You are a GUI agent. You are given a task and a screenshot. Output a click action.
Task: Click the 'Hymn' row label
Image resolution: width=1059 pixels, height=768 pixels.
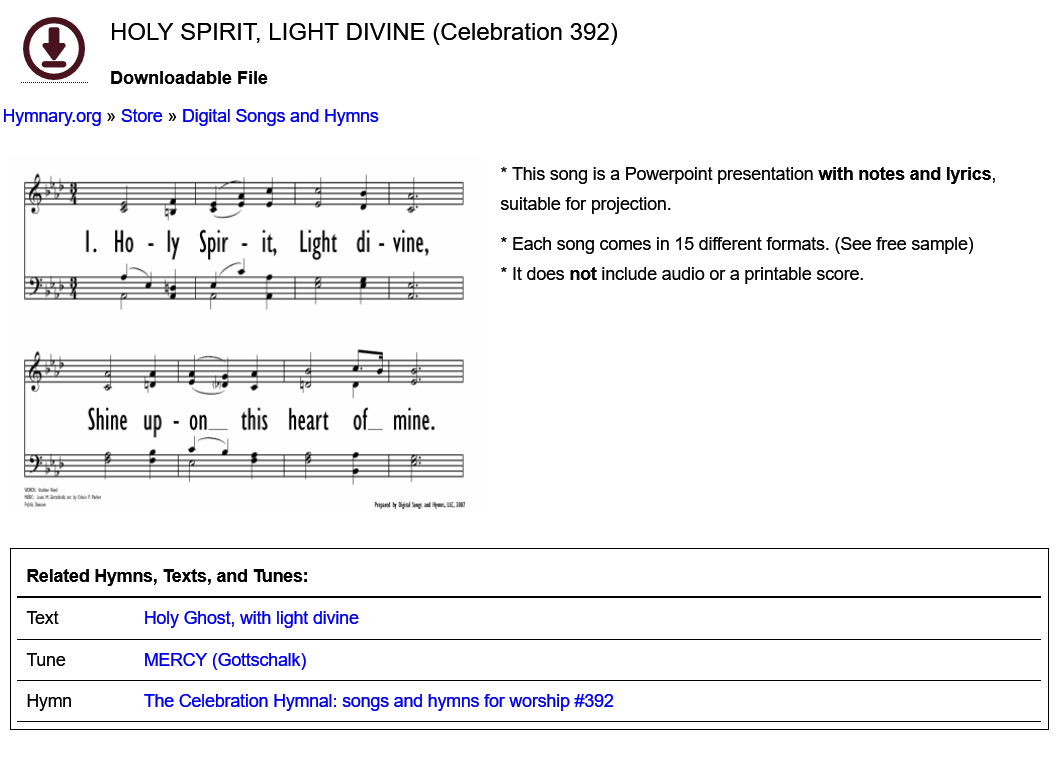[x=49, y=701]
